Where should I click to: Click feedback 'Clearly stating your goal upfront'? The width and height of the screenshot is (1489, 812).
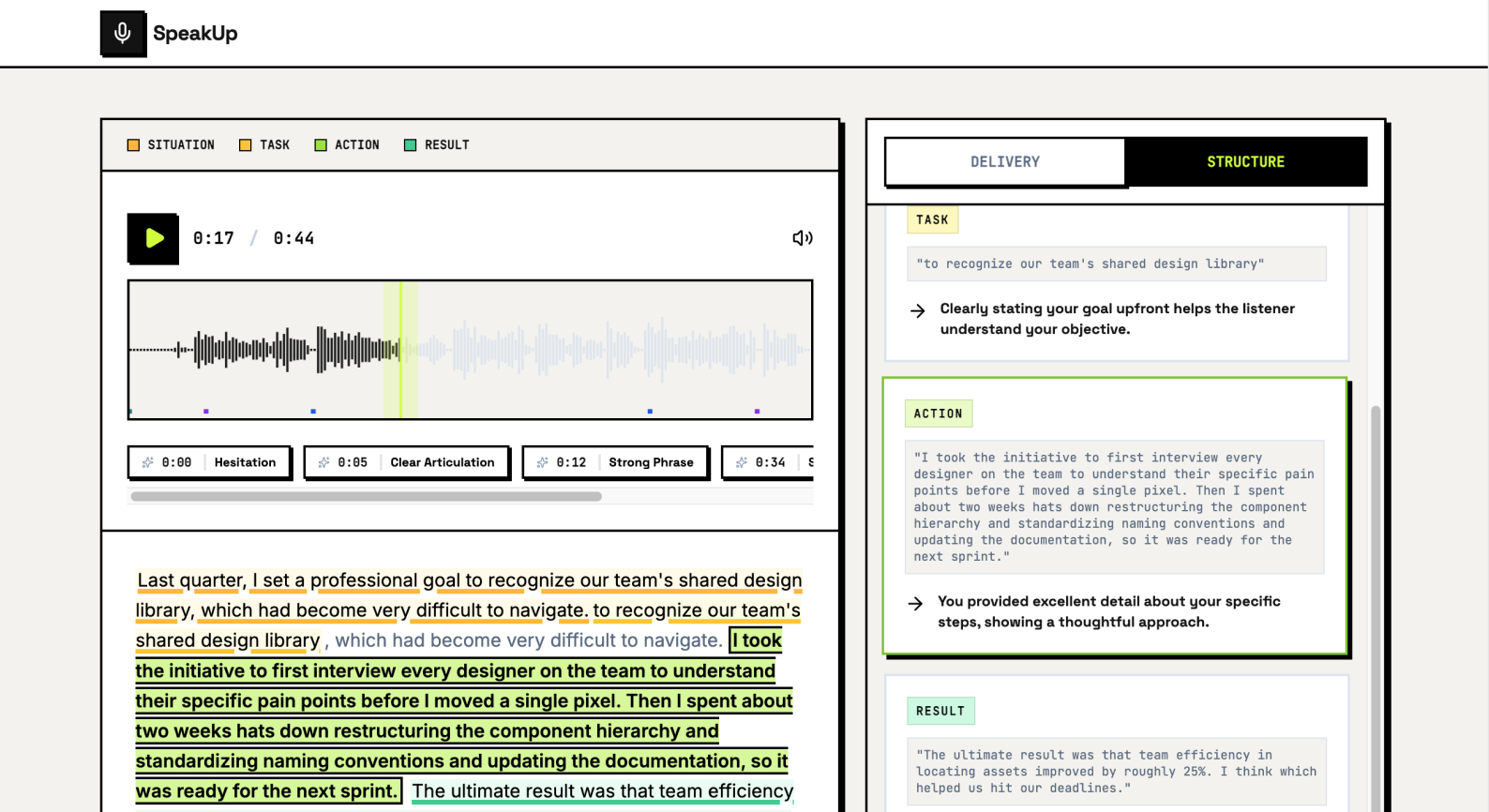(1117, 319)
